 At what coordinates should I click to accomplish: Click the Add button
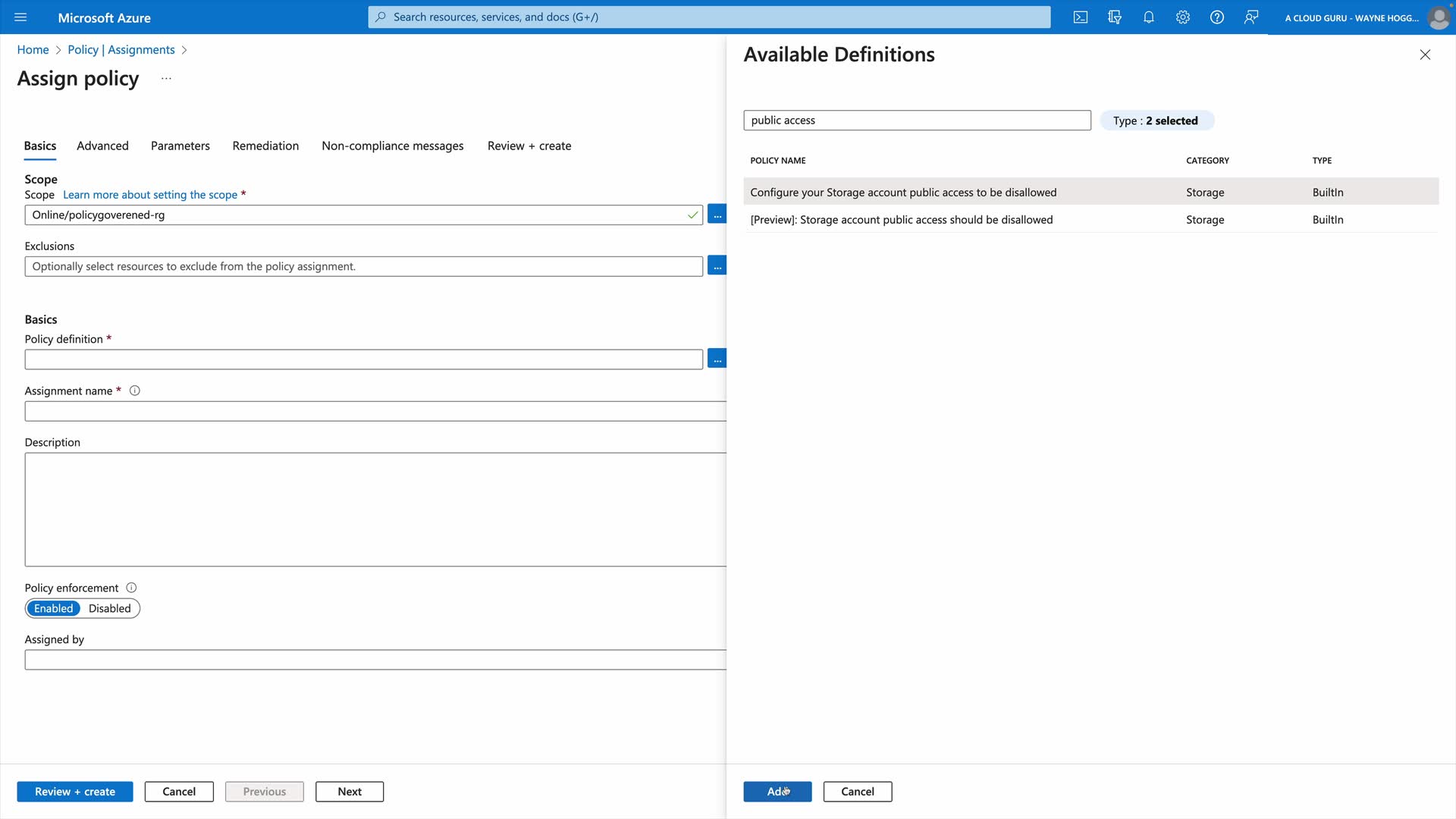pyautogui.click(x=777, y=792)
